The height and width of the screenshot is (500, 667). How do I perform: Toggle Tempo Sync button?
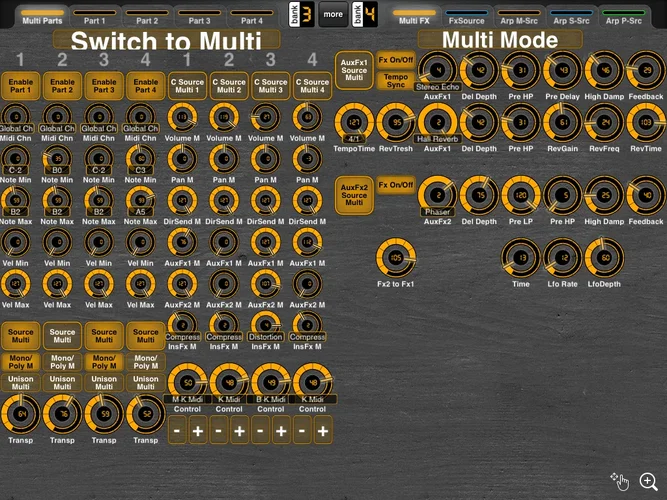396,81
